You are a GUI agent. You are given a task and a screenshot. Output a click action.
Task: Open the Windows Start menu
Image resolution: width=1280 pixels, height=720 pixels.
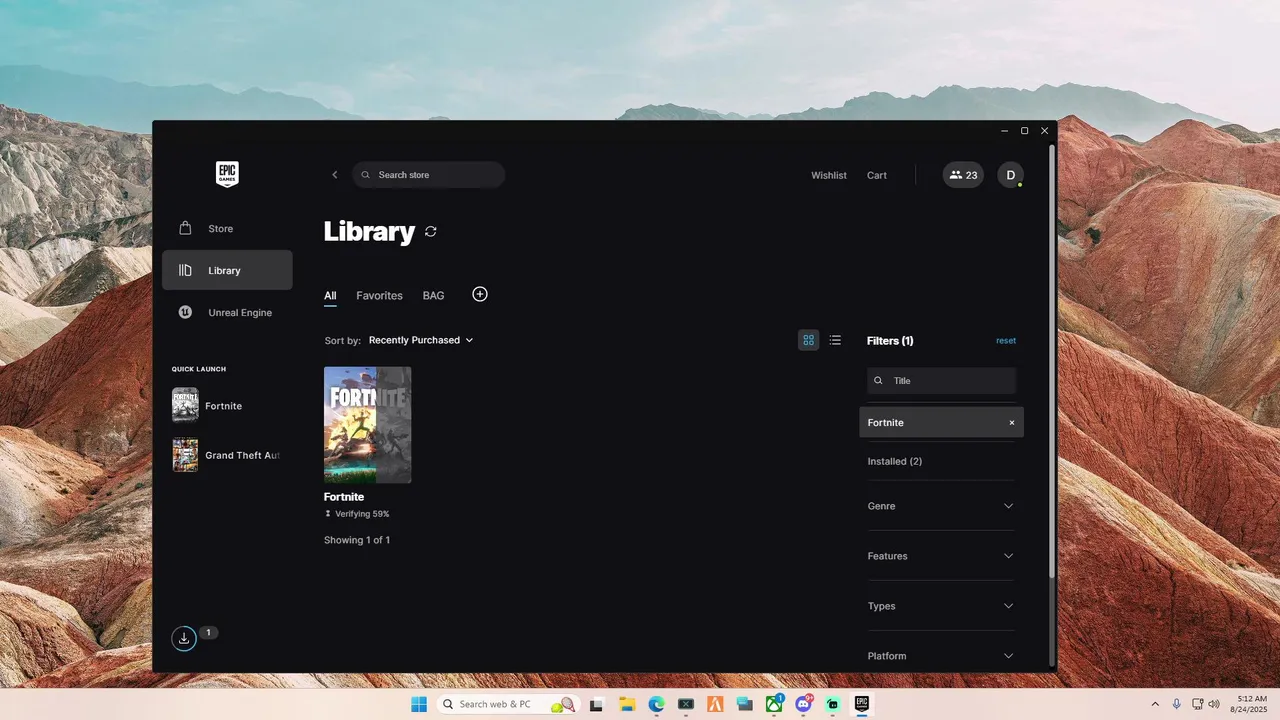point(419,704)
